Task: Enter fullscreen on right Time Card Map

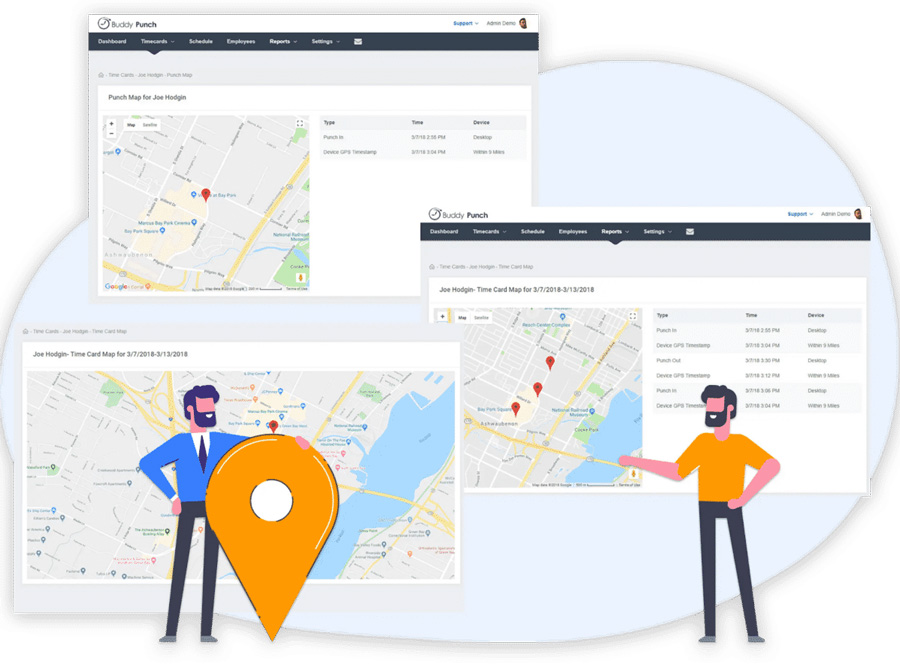Action: (633, 316)
